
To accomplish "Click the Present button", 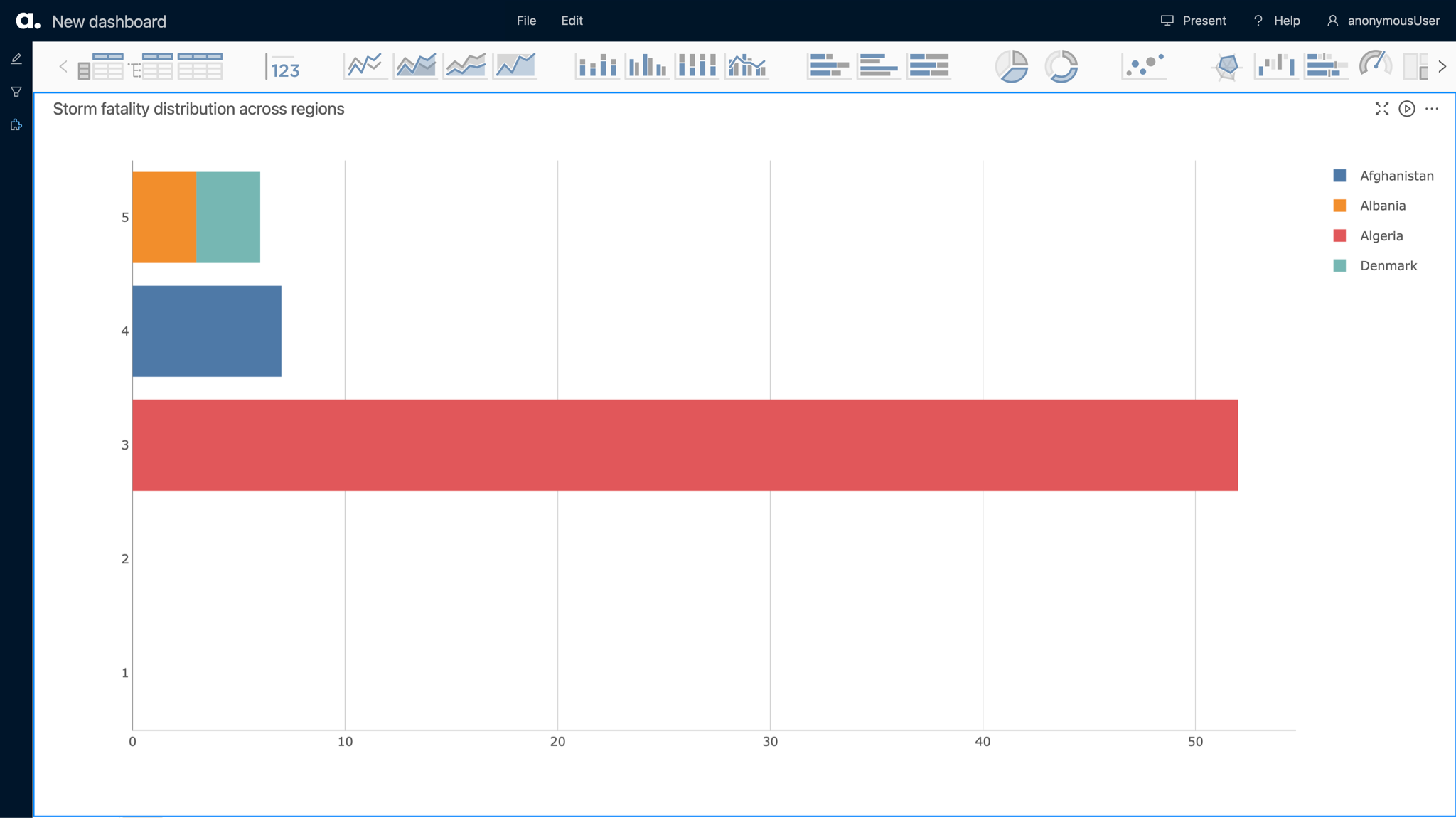I will click(1193, 21).
